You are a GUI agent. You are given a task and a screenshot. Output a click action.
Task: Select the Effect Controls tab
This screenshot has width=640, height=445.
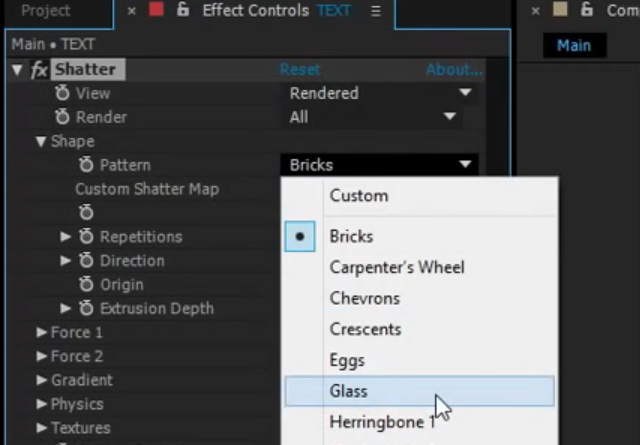pos(256,11)
